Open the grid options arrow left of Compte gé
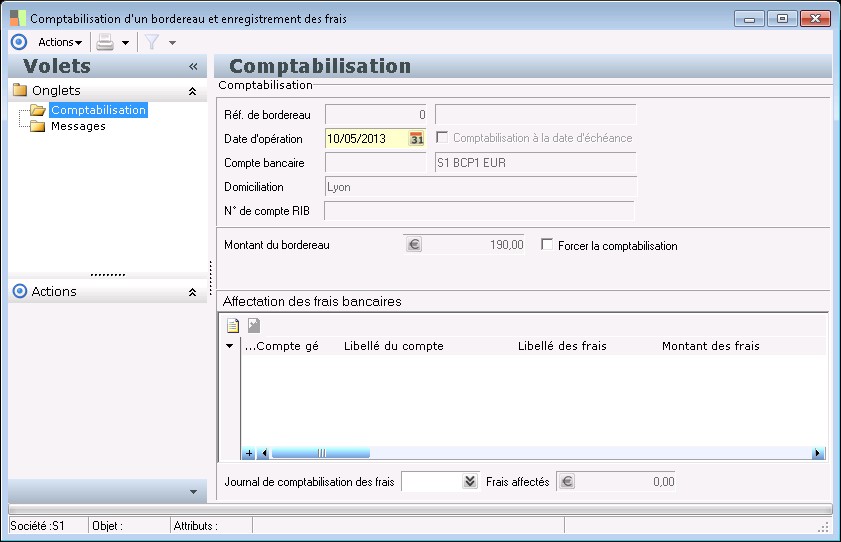841x542 pixels. [230, 346]
